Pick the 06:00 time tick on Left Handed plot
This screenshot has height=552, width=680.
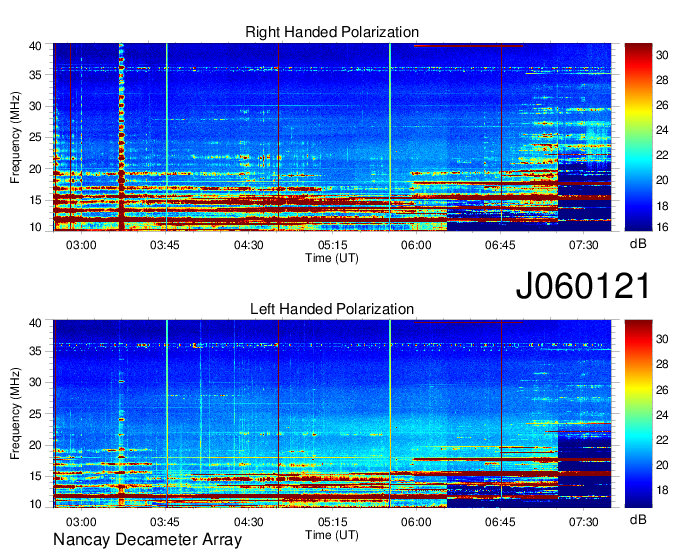tap(416, 522)
